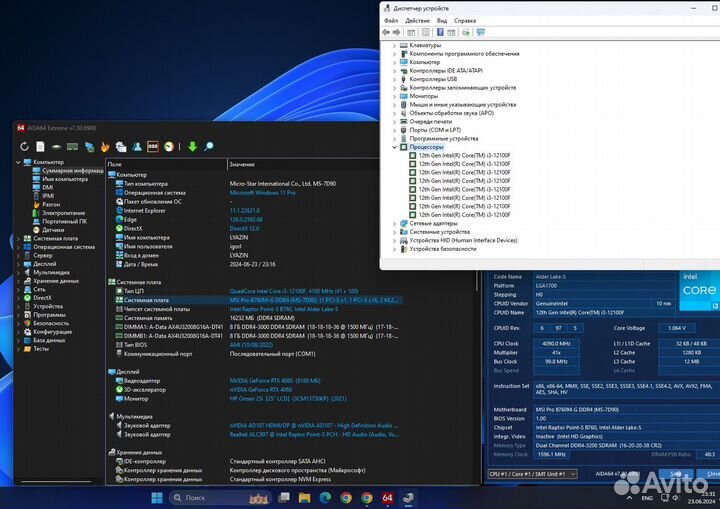Click the MSI Pro B760M-G DDR4 motherboard link
The width and height of the screenshot is (720, 509).
point(315,300)
